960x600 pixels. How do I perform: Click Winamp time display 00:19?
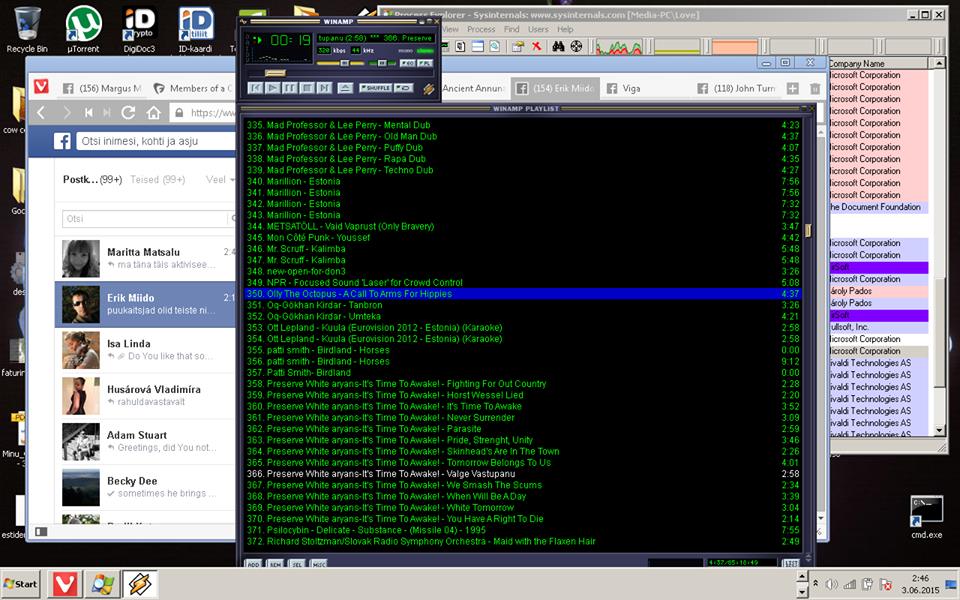[x=290, y=41]
